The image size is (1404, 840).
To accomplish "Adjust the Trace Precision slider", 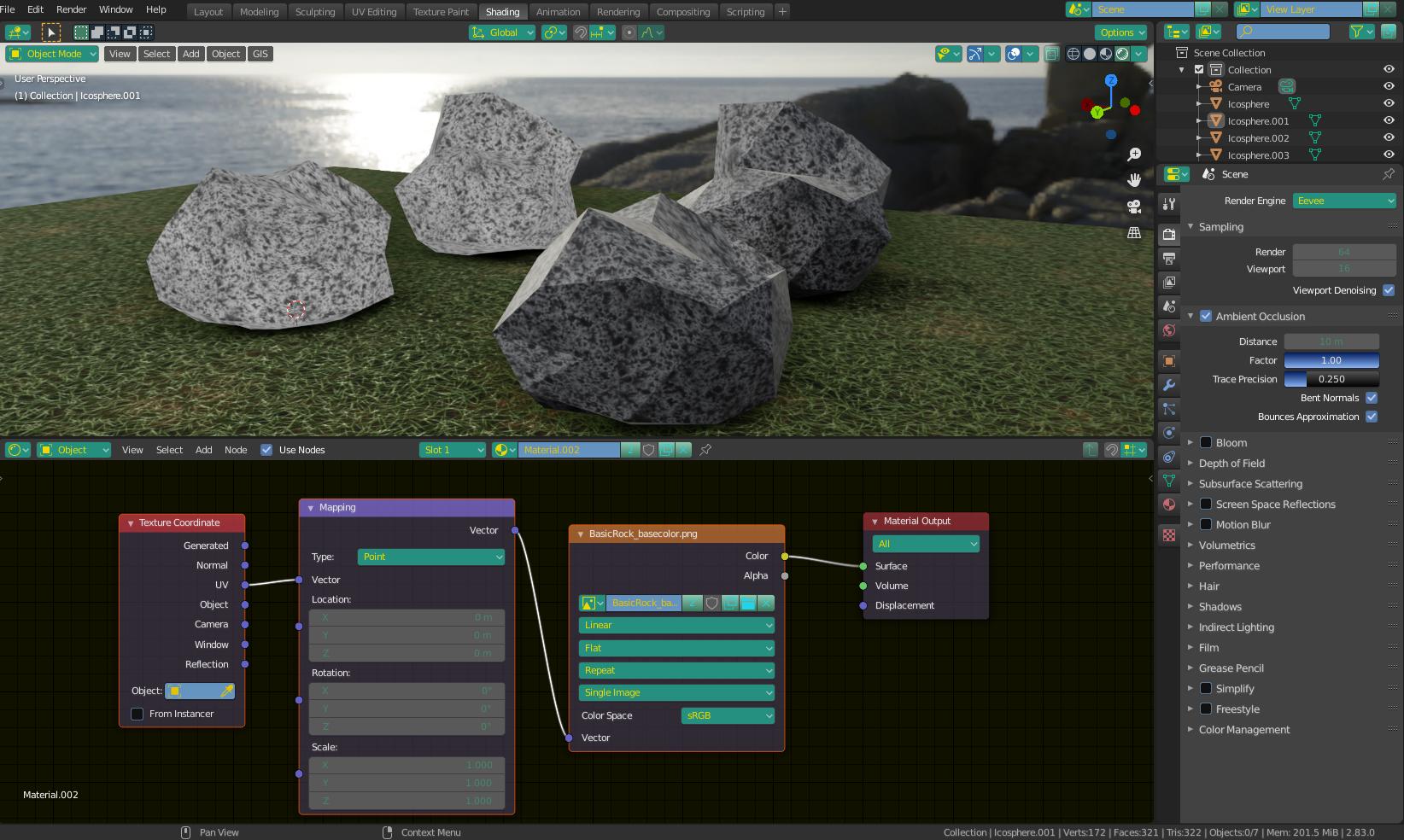I will pyautogui.click(x=1331, y=379).
